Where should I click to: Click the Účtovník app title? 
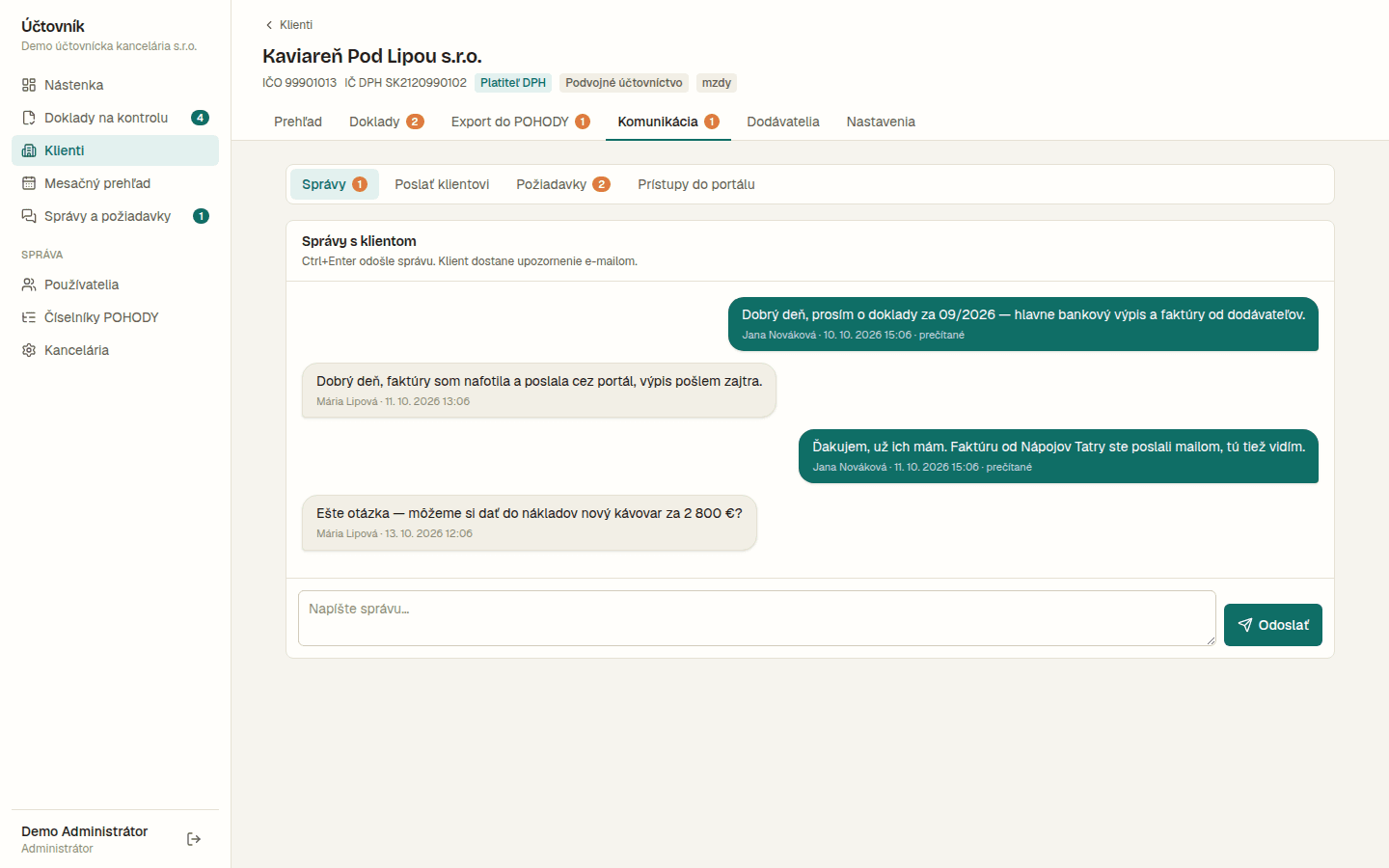(53, 26)
